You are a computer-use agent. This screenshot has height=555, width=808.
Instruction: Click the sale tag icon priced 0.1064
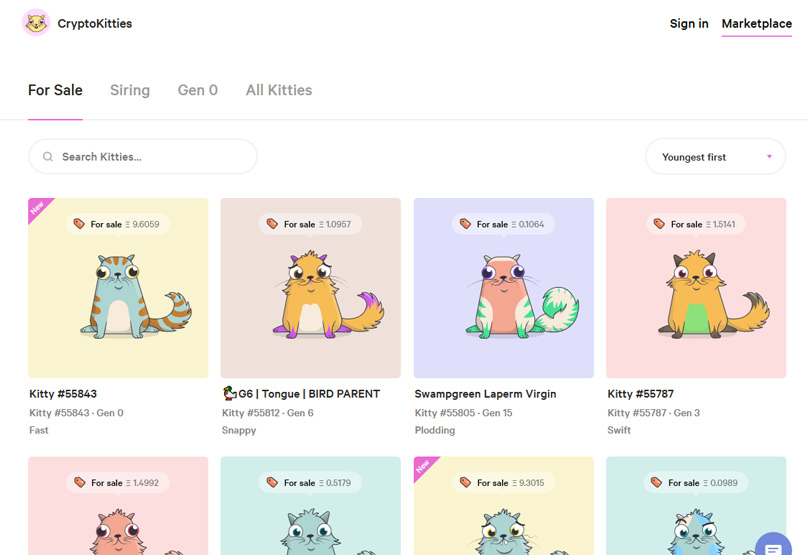pyautogui.click(x=465, y=224)
